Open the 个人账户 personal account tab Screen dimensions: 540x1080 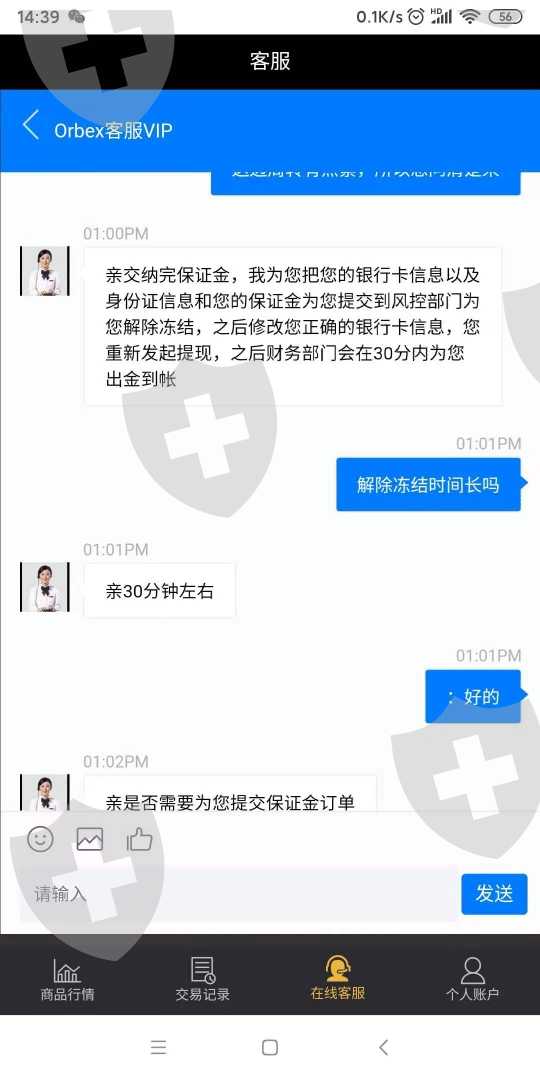472,978
